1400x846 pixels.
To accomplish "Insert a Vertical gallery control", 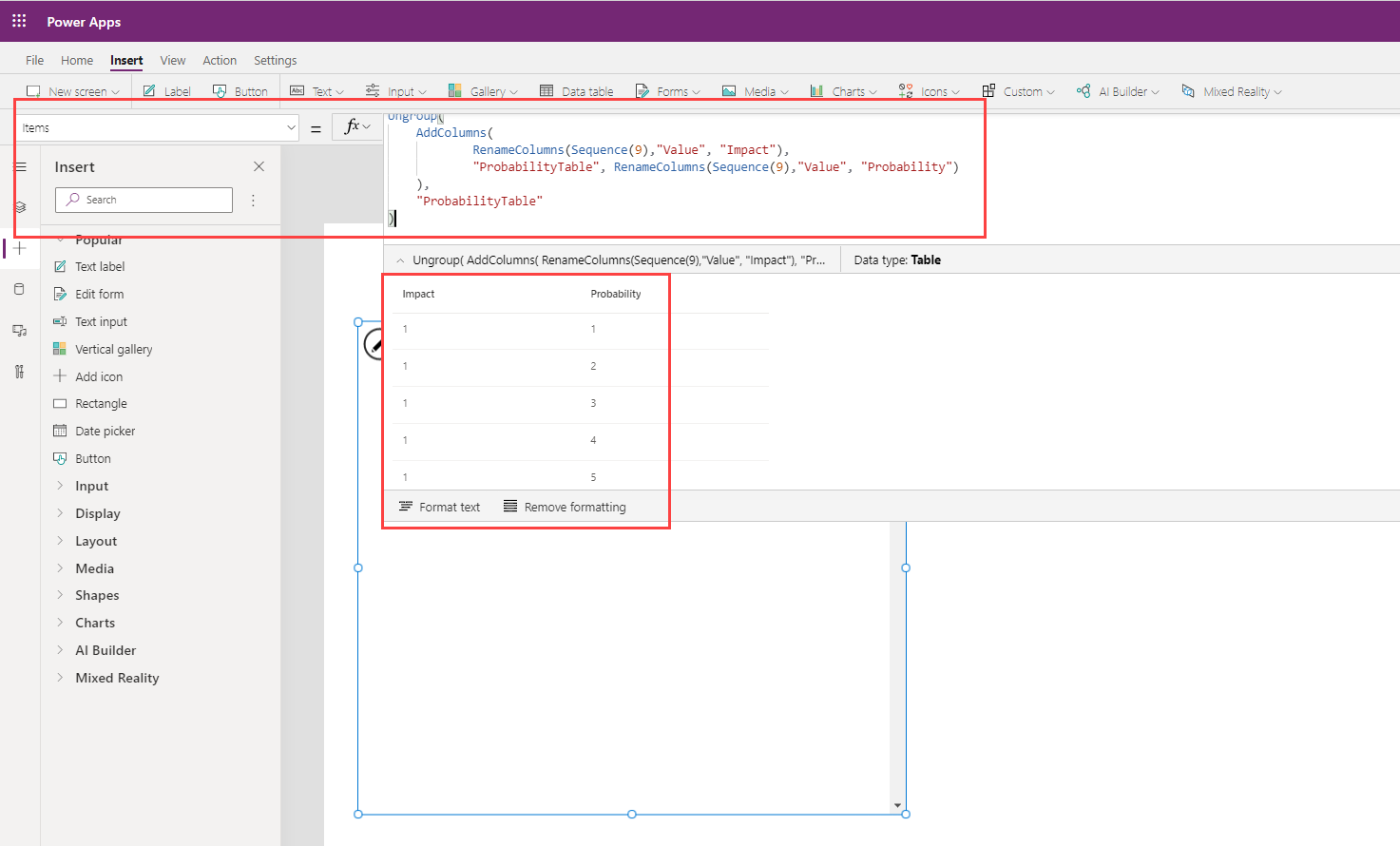I will click(x=113, y=349).
